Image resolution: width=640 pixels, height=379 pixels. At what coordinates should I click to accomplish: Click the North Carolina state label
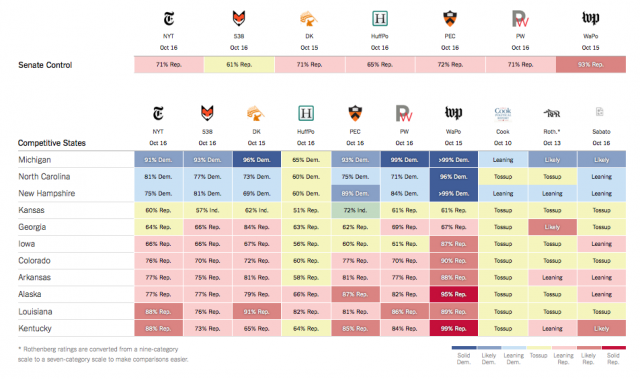point(44,177)
